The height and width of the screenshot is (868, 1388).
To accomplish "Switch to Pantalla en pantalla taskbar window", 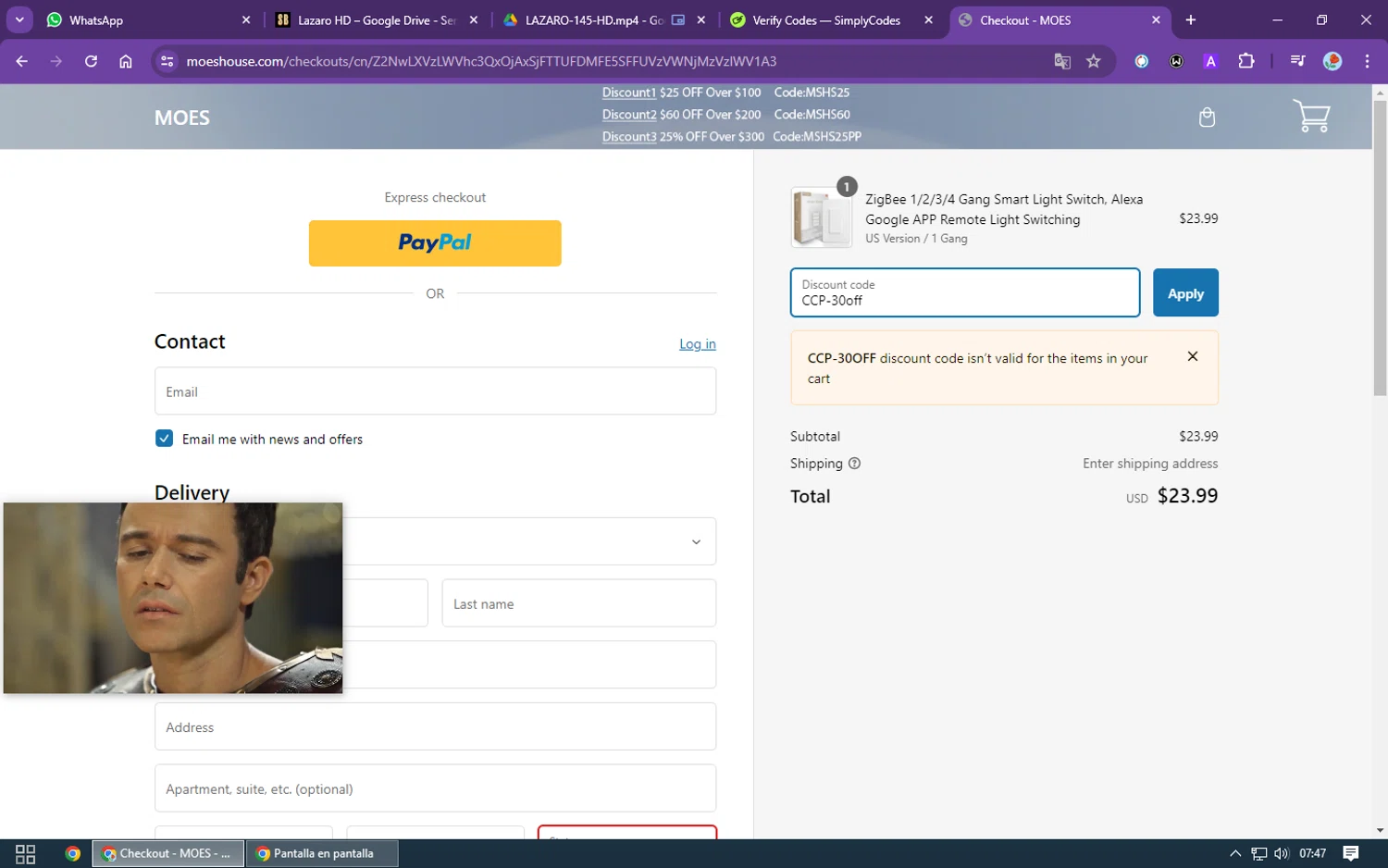I will [x=322, y=853].
